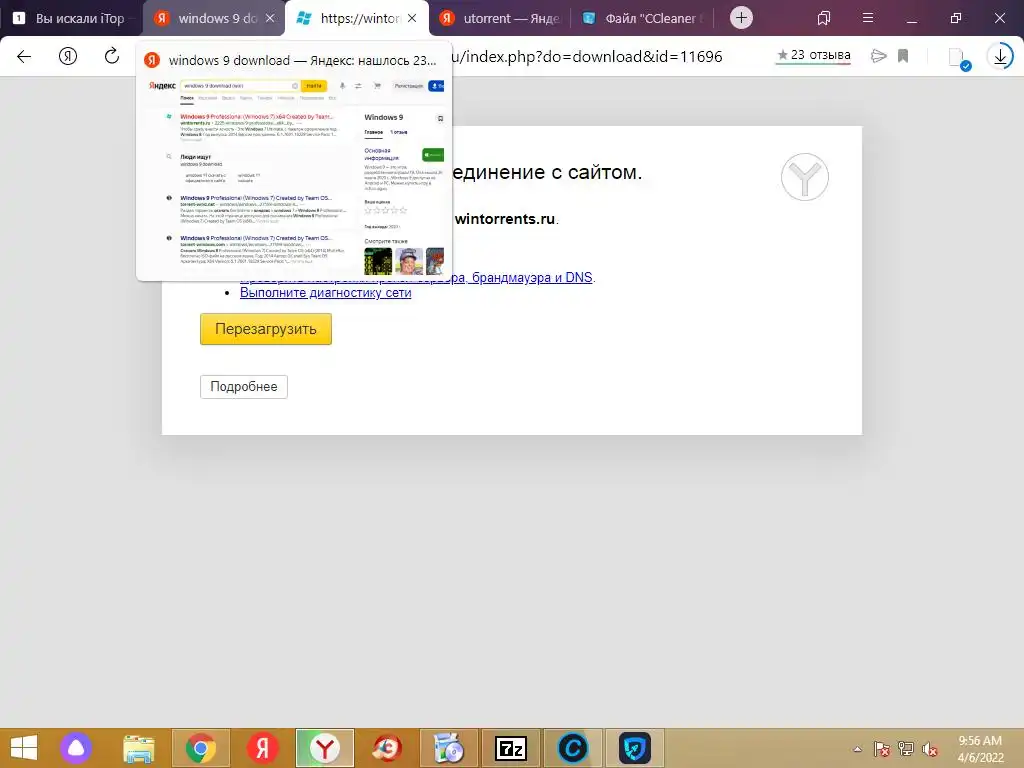Switch to 'Вы искали iTop' tab

(x=71, y=18)
